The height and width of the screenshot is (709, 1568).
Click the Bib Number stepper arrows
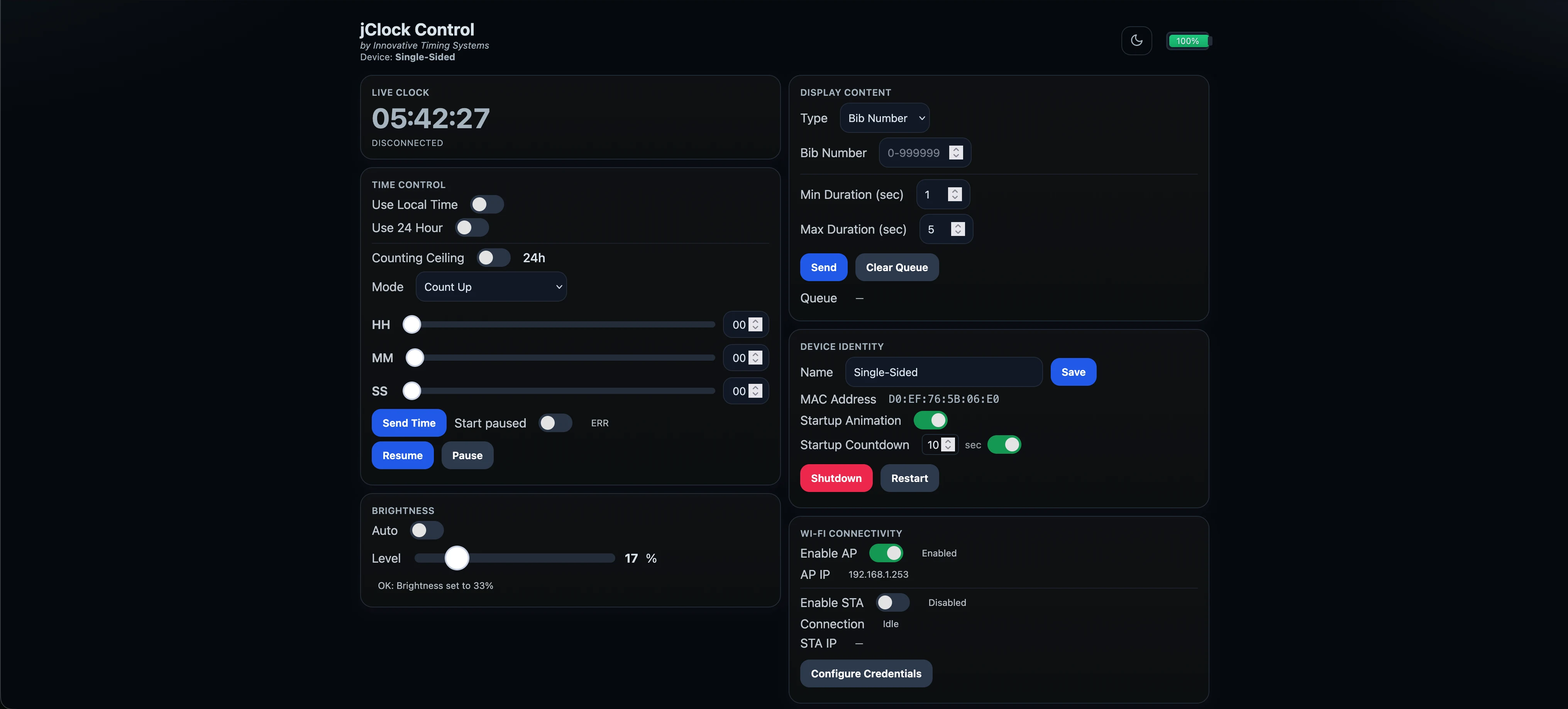pyautogui.click(x=956, y=153)
